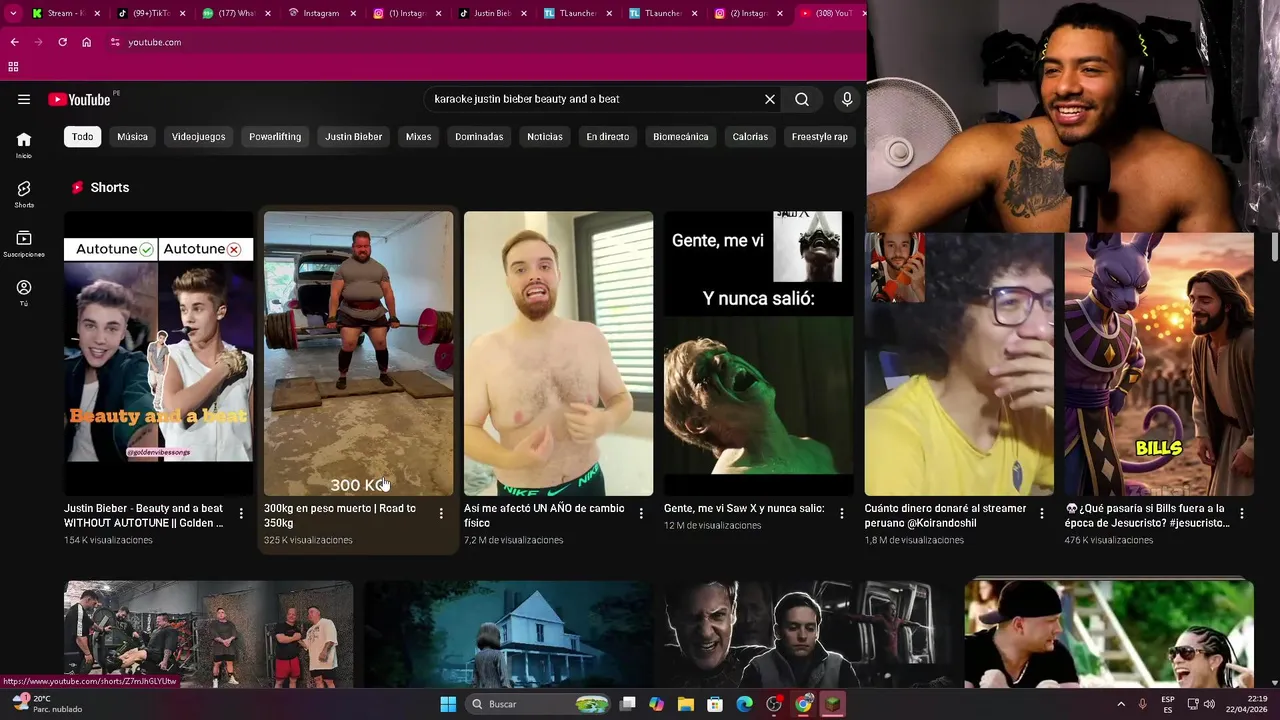Image resolution: width=1280 pixels, height=720 pixels.
Task: Click title 'Así me afectó UN AÑO de cambio físico'
Action: [545, 515]
